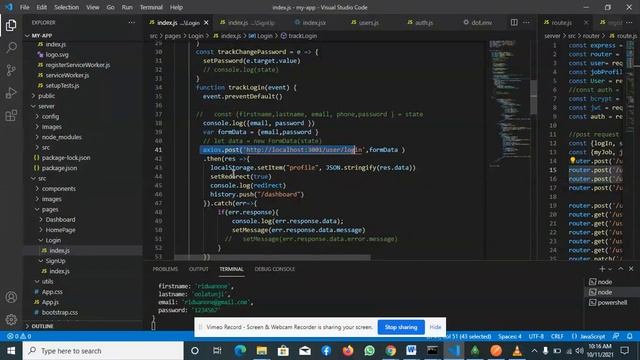
Task: Close the terminal panel
Action: tap(631, 269)
